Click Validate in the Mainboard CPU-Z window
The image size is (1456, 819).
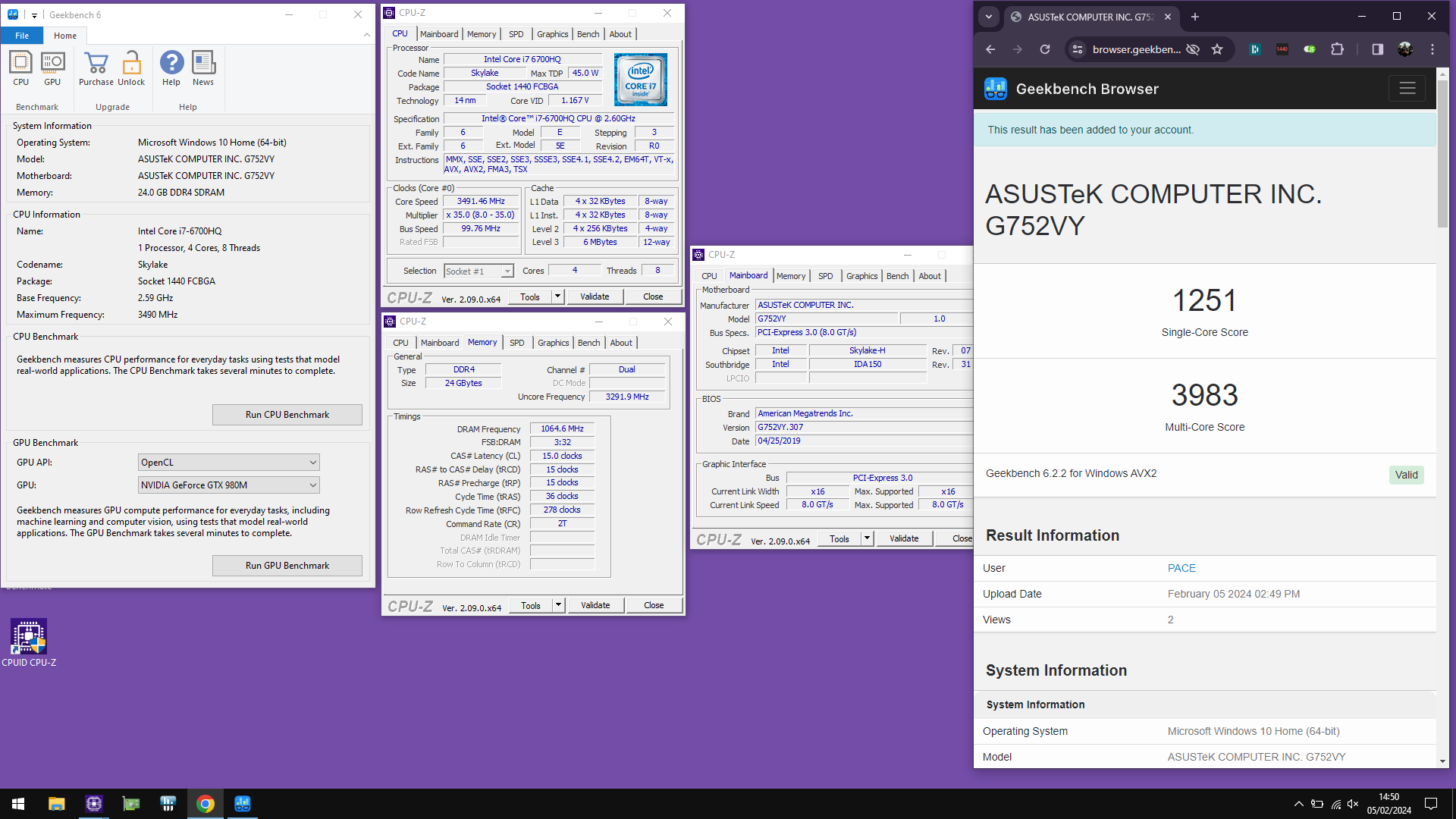904,538
